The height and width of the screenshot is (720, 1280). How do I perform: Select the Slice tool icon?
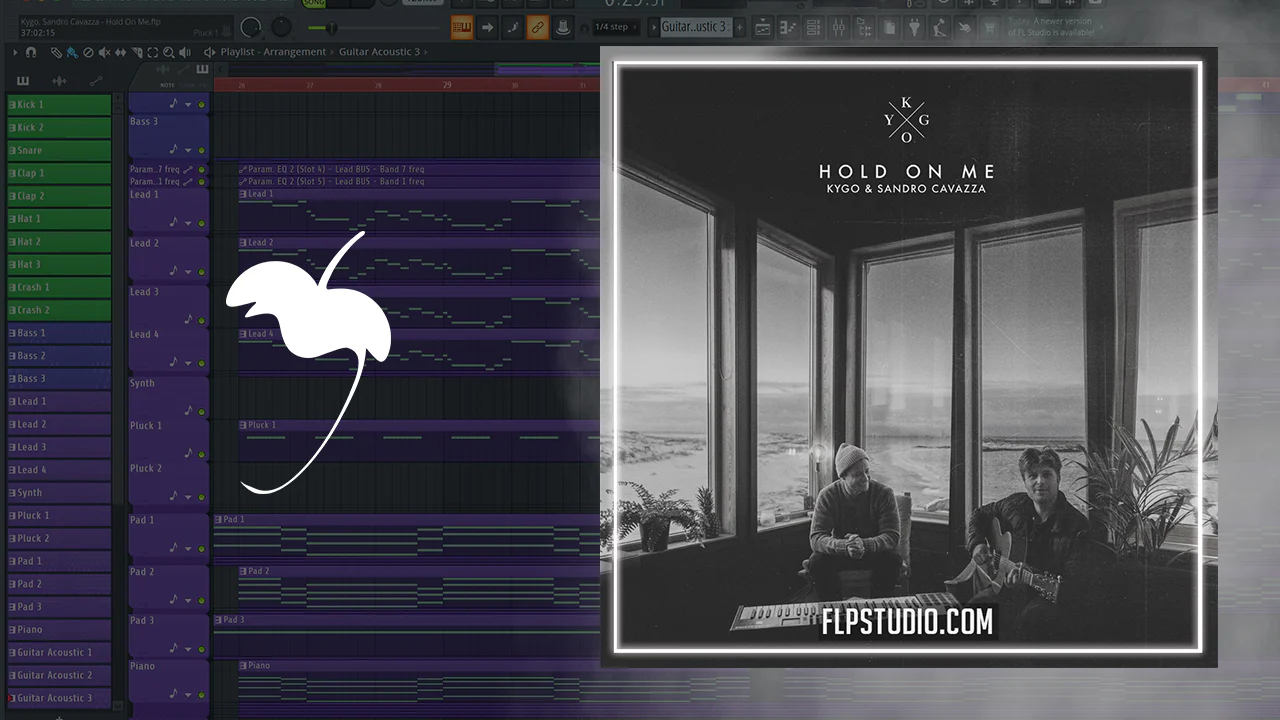(x=136, y=52)
